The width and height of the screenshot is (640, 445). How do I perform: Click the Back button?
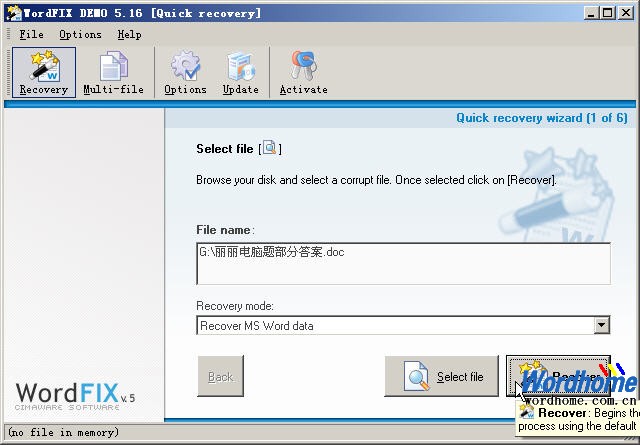(220, 376)
